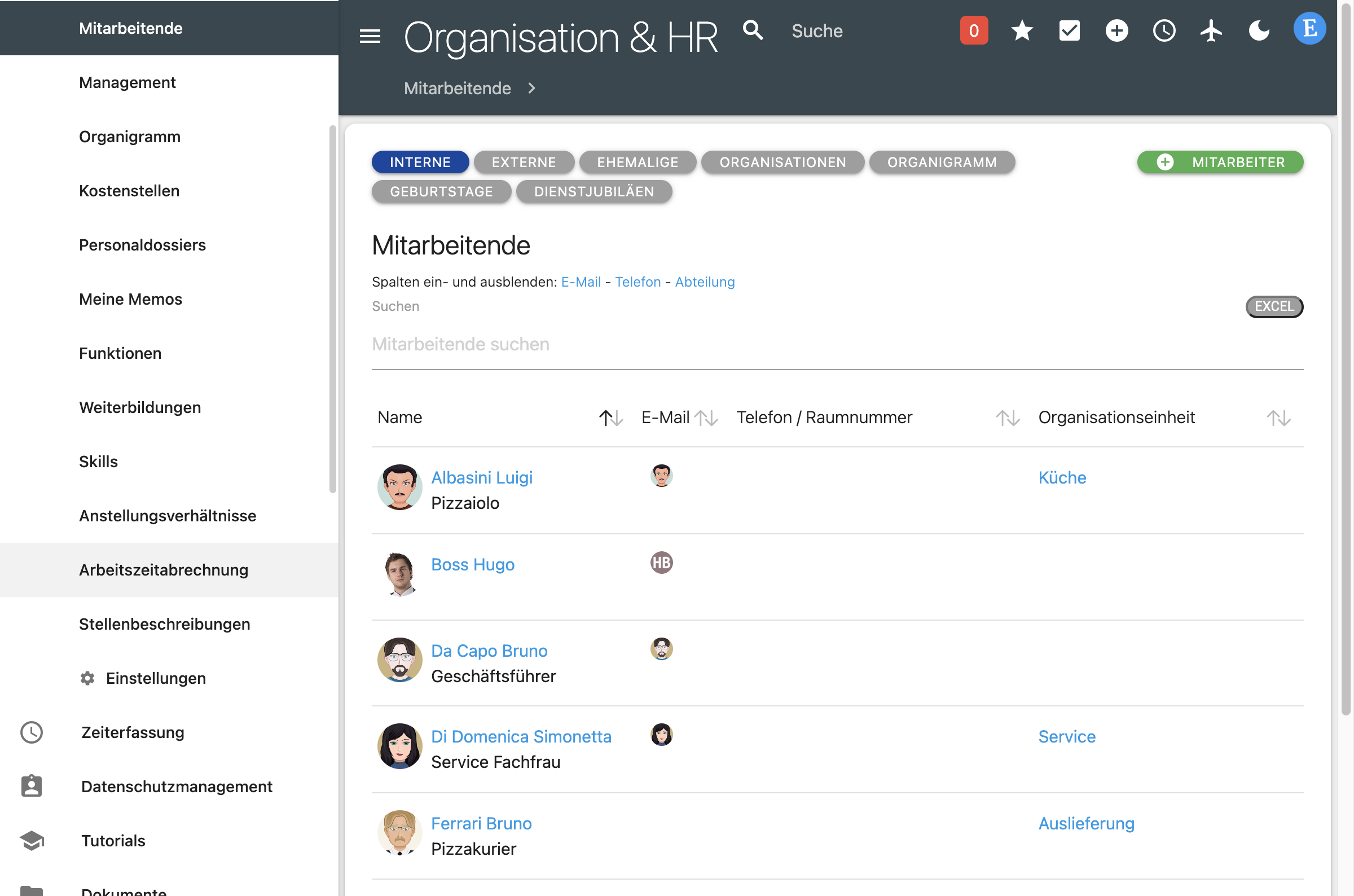Select the EXTERNE tab
Viewport: 1354px width, 896px height.
(524, 162)
